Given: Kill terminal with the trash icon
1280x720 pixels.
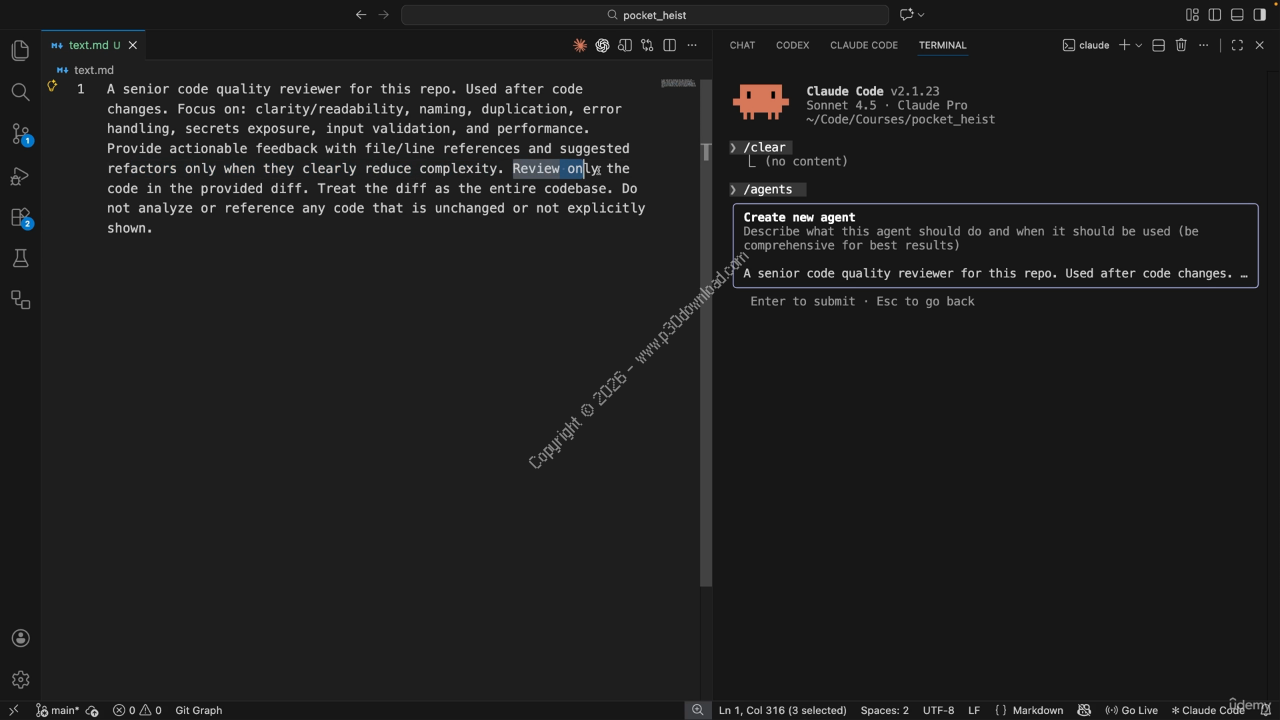Looking at the screenshot, I should coord(1181,45).
